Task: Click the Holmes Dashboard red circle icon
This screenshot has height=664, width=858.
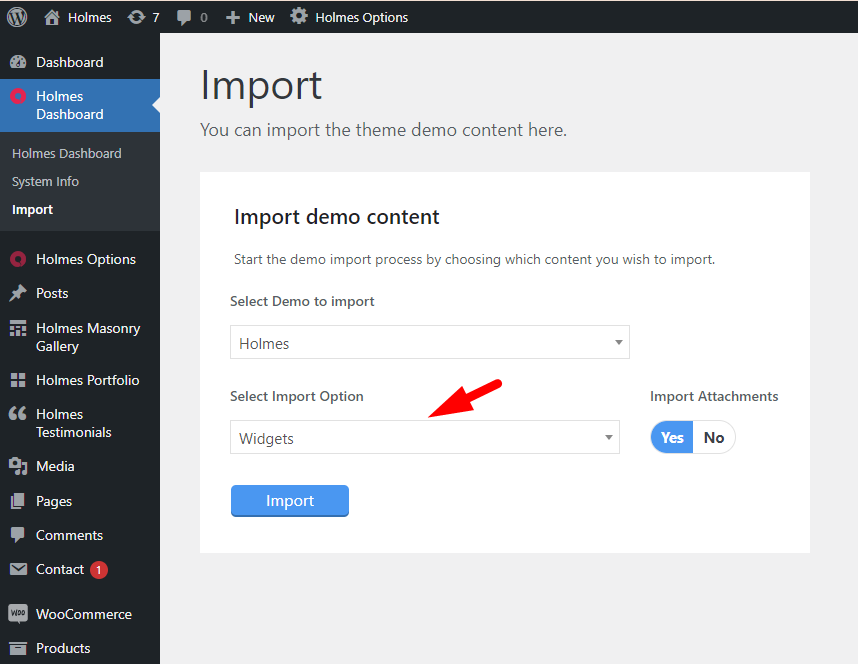Action: pyautogui.click(x=18, y=96)
